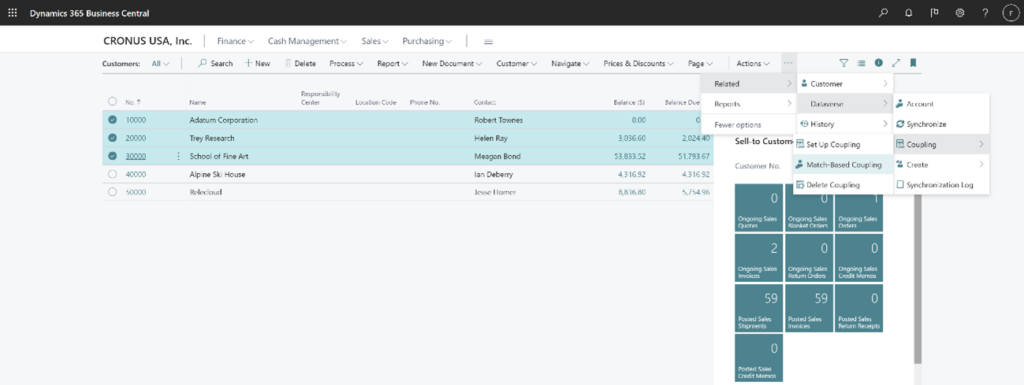The height and width of the screenshot is (385, 1024).
Task: Open the New Document dropdown
Action: [452, 63]
